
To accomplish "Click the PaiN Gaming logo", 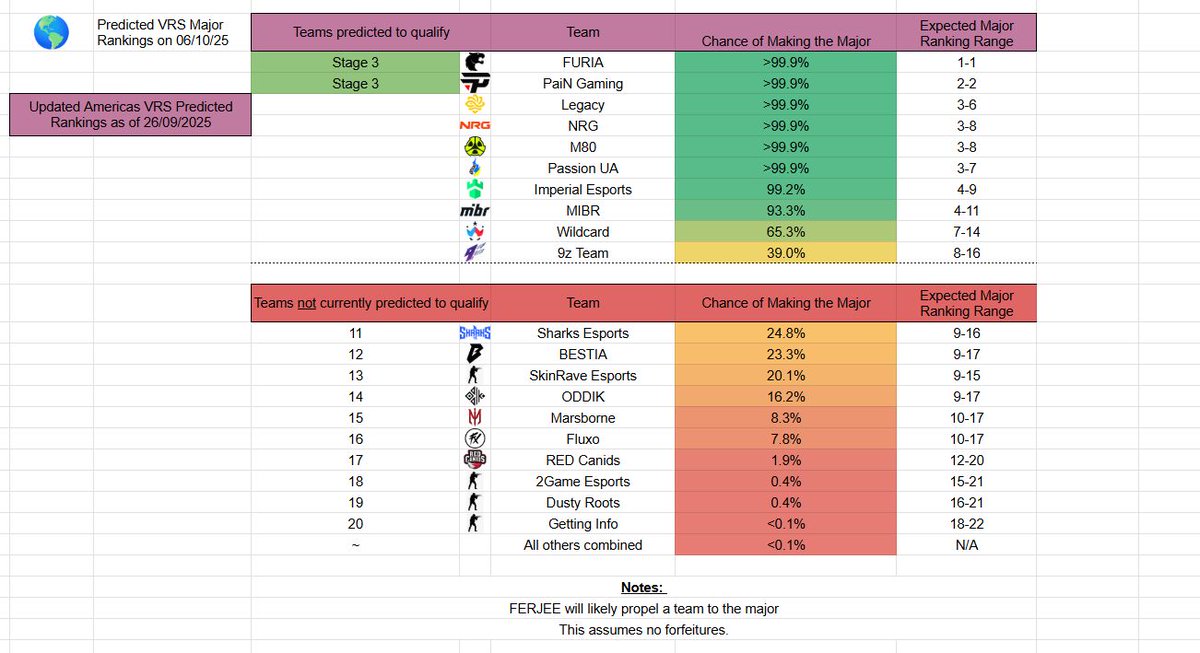I will (474, 83).
